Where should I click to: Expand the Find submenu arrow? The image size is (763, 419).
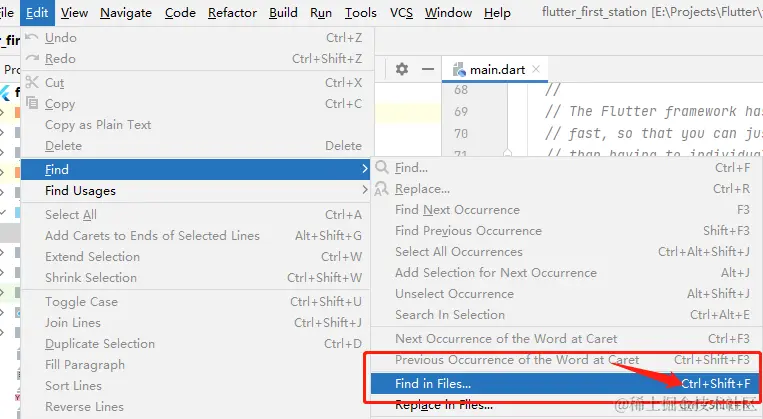(364, 170)
